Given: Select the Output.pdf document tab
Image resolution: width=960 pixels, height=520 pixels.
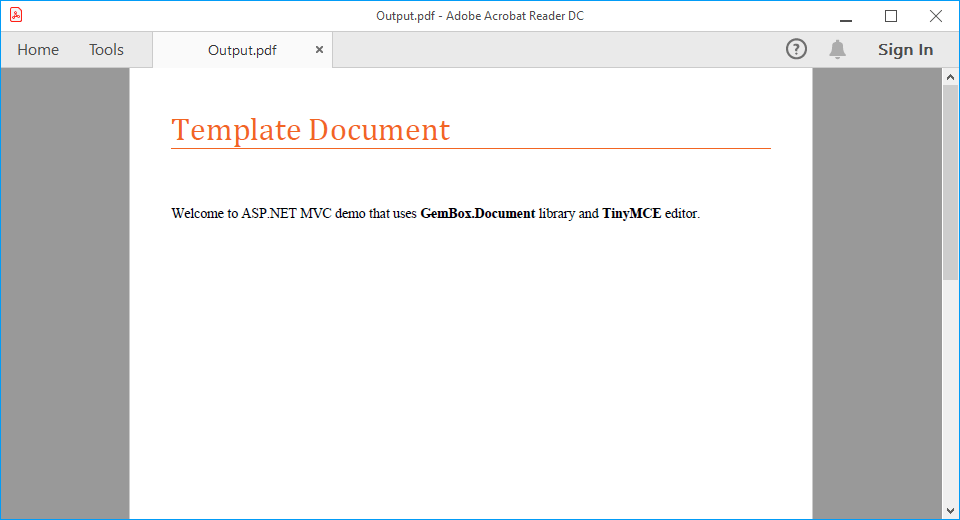Looking at the screenshot, I should point(242,50).
